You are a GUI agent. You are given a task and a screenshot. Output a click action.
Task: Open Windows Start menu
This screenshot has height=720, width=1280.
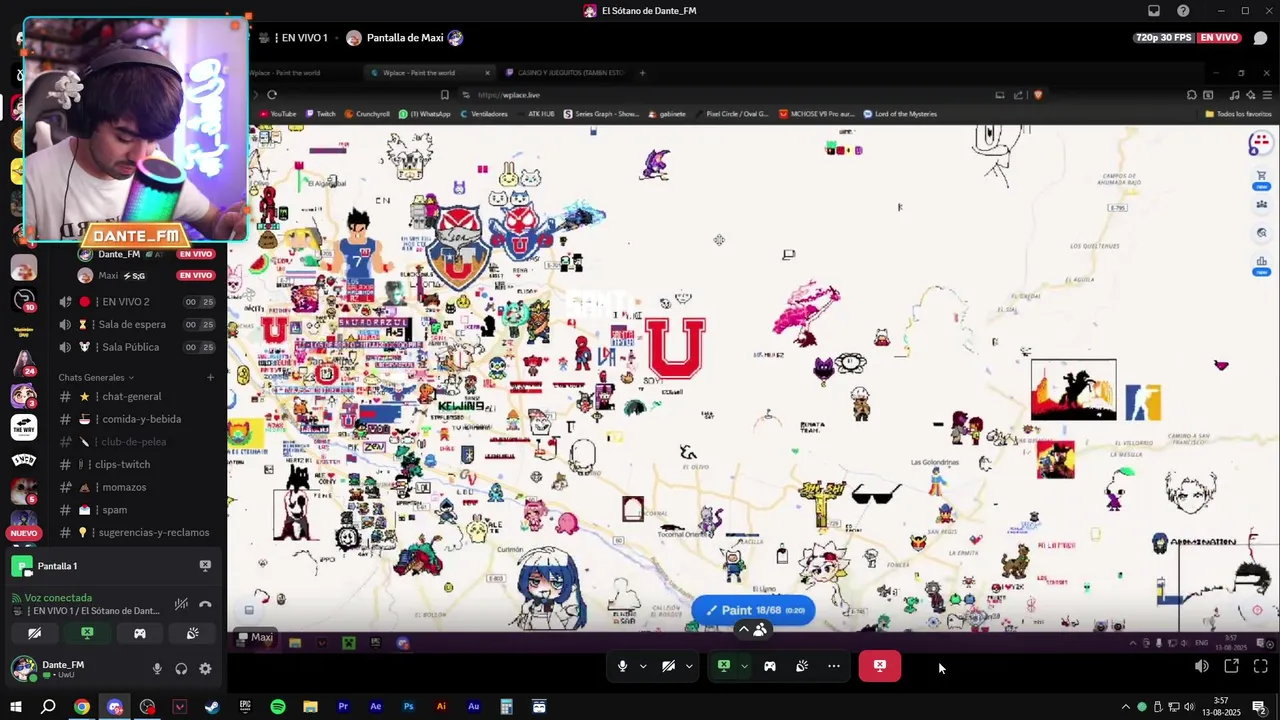(x=16, y=707)
